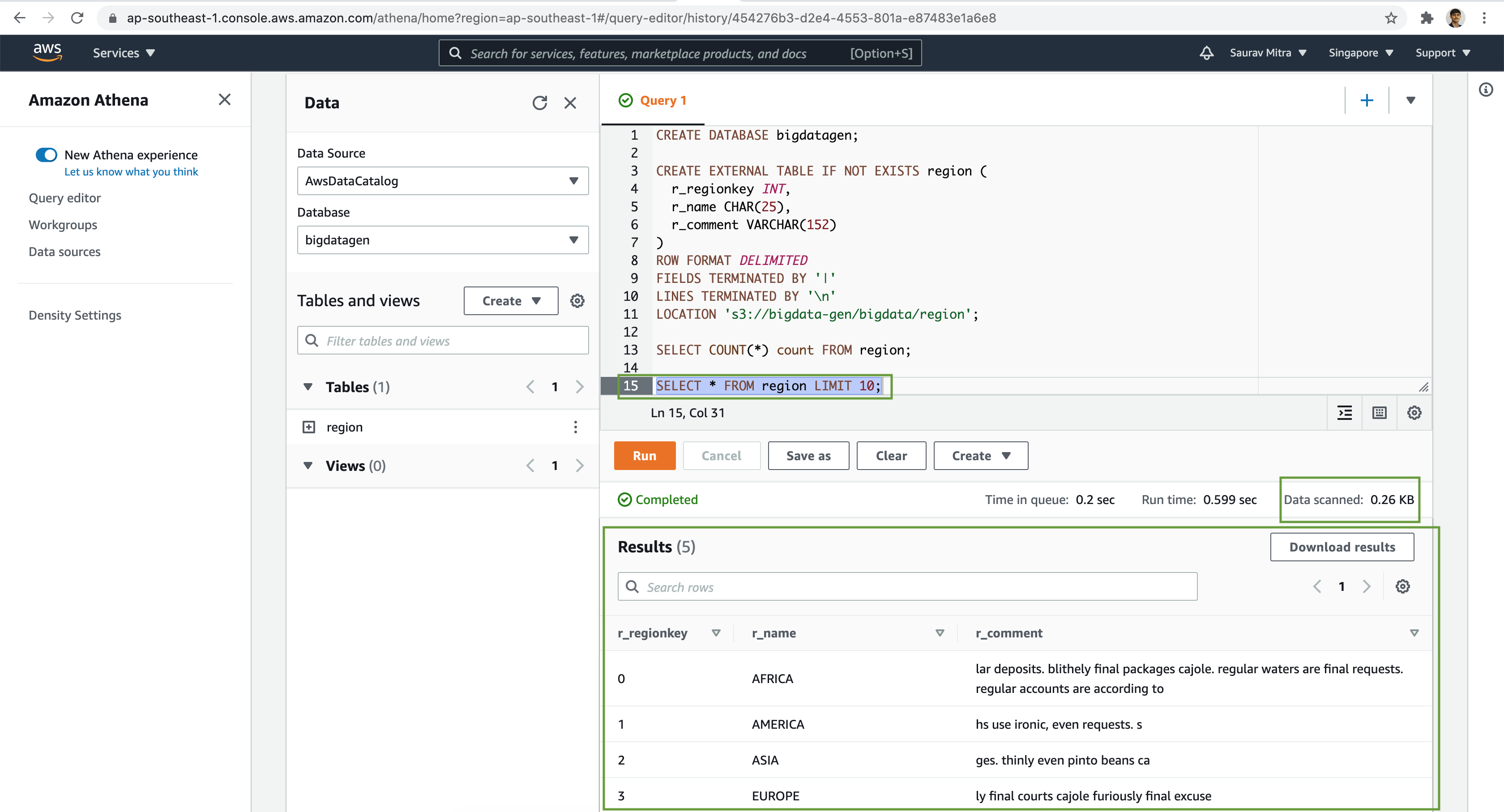
Task: Refresh the Data panel
Action: click(539, 103)
